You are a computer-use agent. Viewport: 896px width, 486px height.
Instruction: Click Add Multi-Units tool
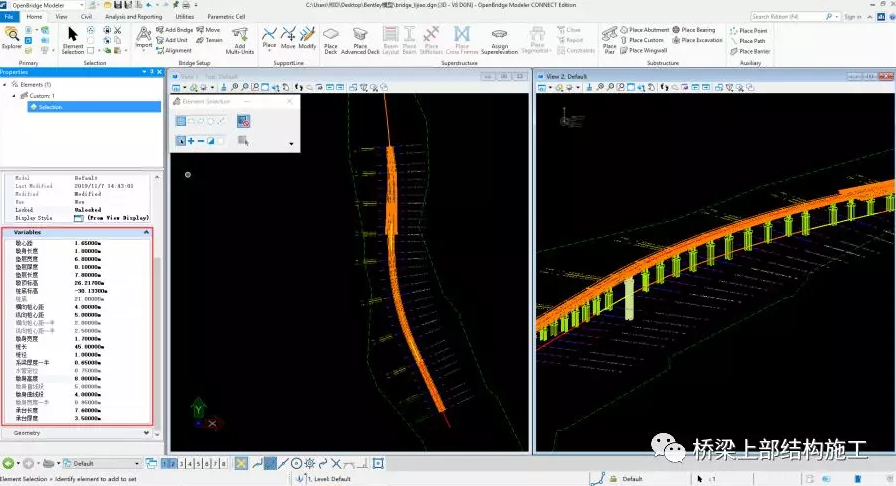pos(239,40)
